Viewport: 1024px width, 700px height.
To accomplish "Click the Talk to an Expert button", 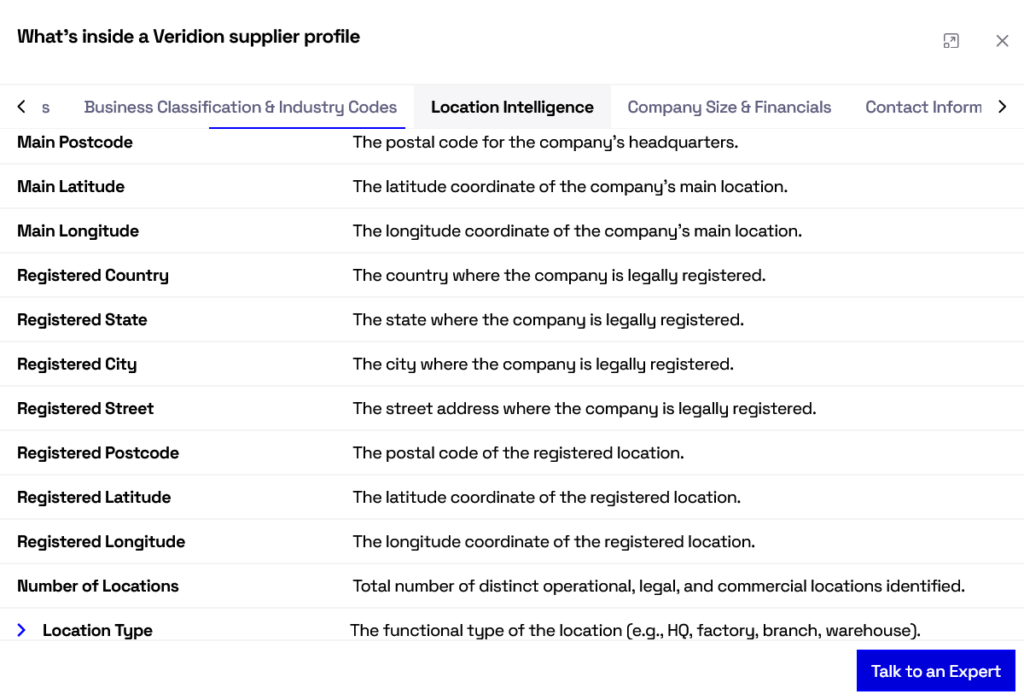I will (935, 671).
